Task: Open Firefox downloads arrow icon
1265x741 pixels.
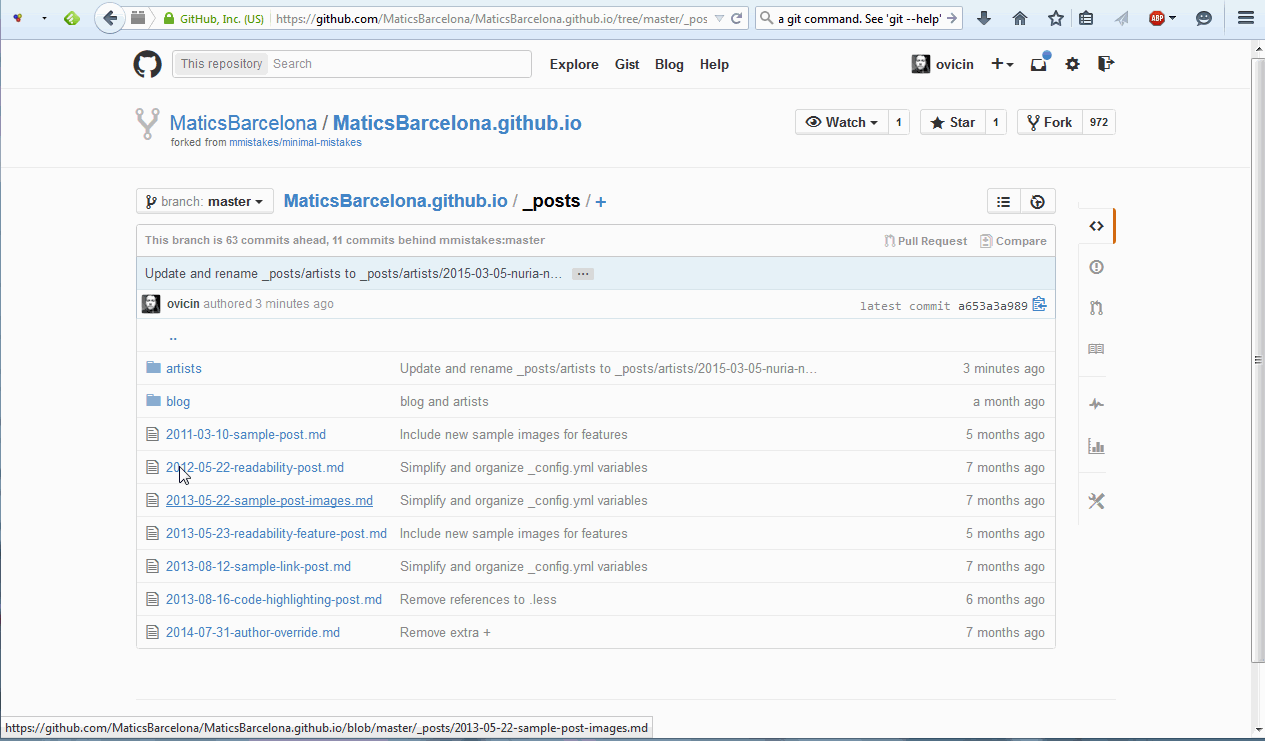Action: point(984,18)
